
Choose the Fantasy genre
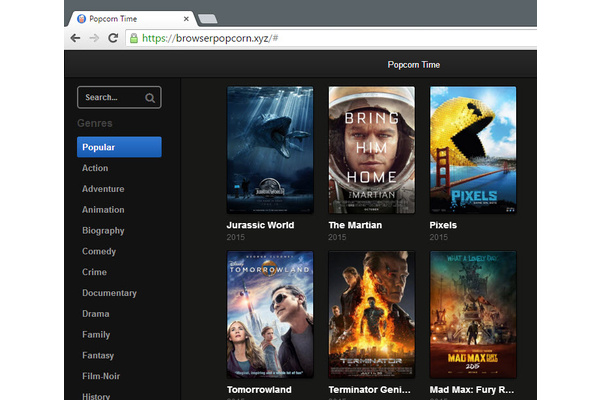(98, 356)
